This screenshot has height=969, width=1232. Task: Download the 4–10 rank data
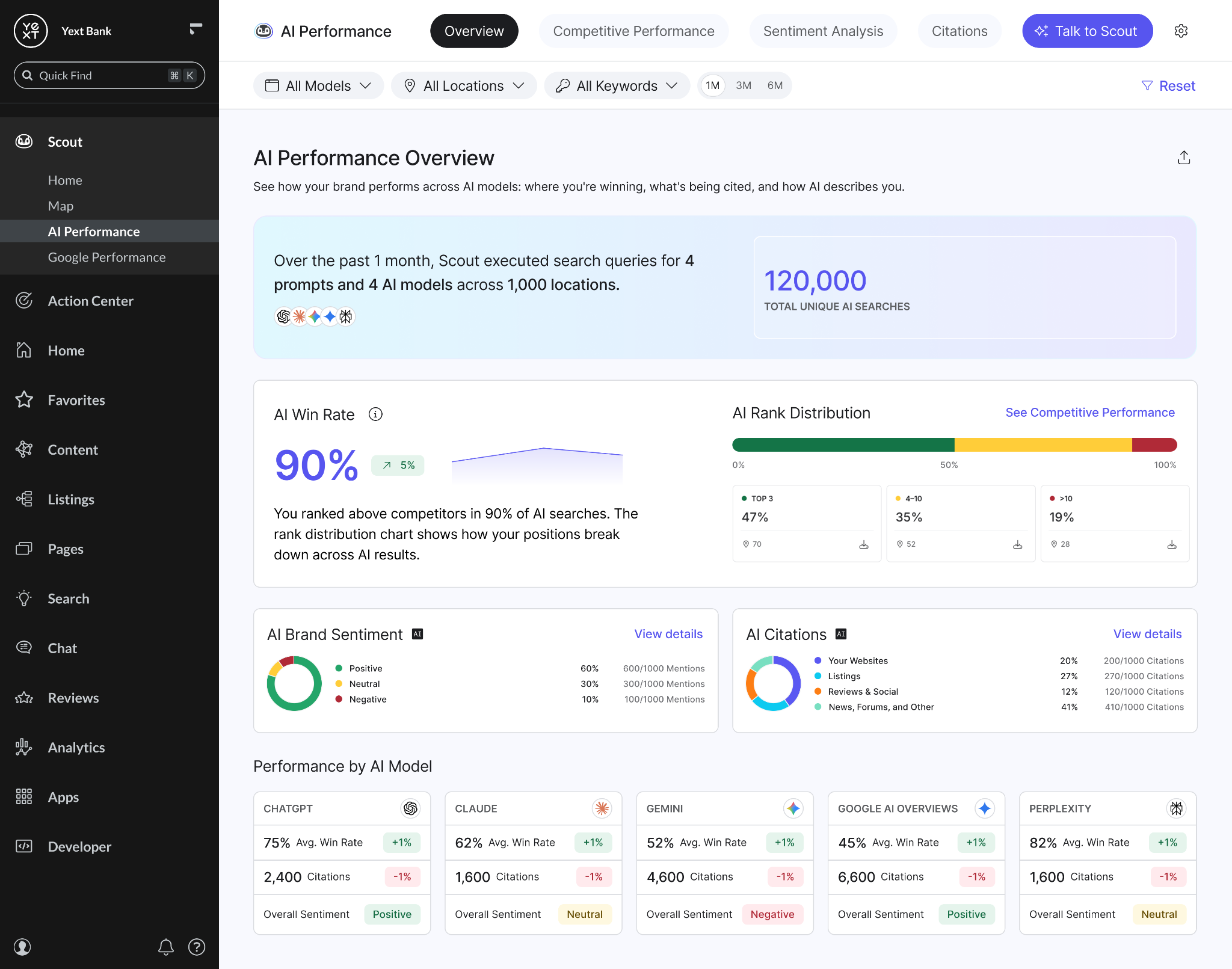(1018, 544)
